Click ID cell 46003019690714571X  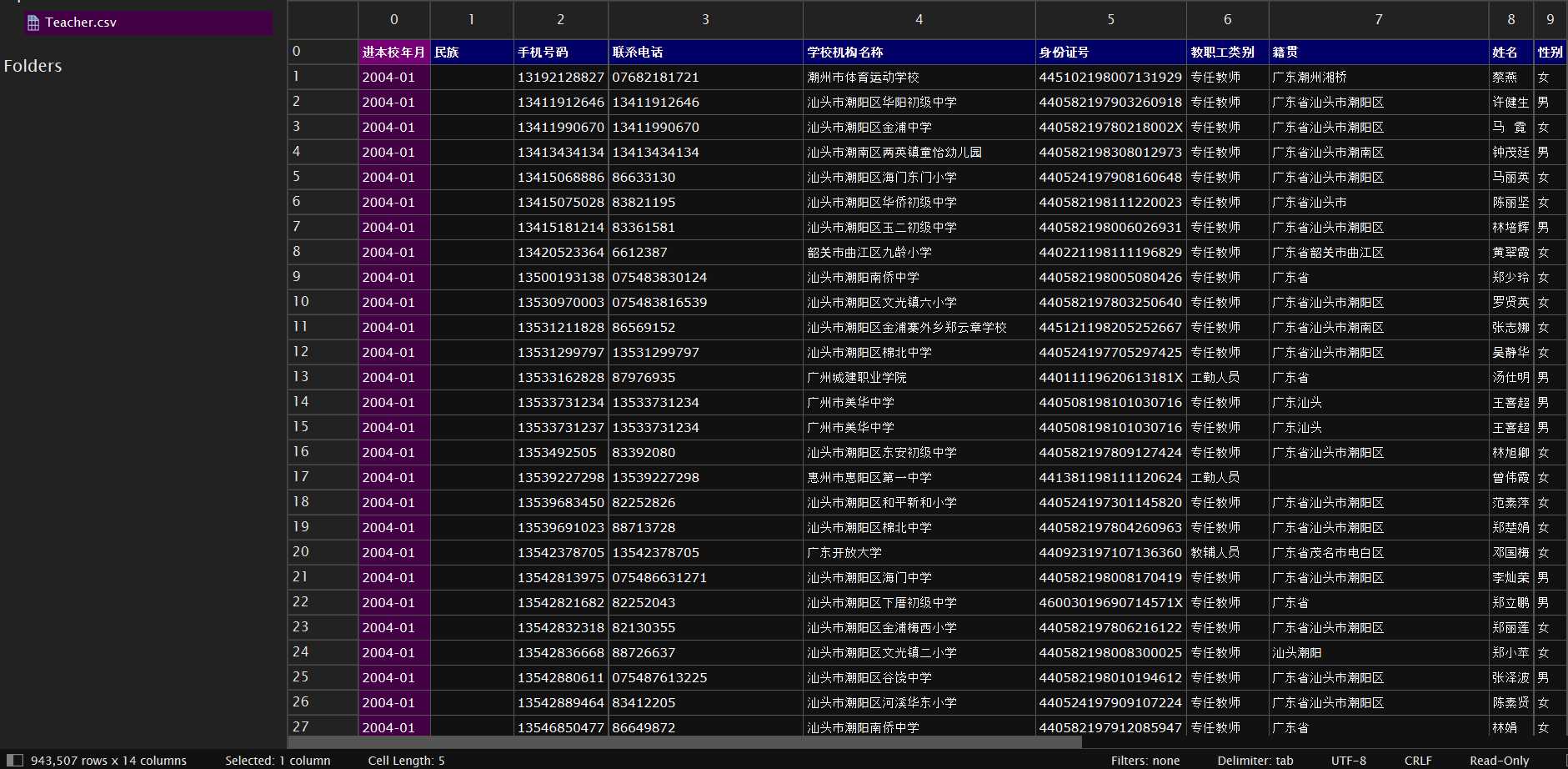(x=1110, y=602)
